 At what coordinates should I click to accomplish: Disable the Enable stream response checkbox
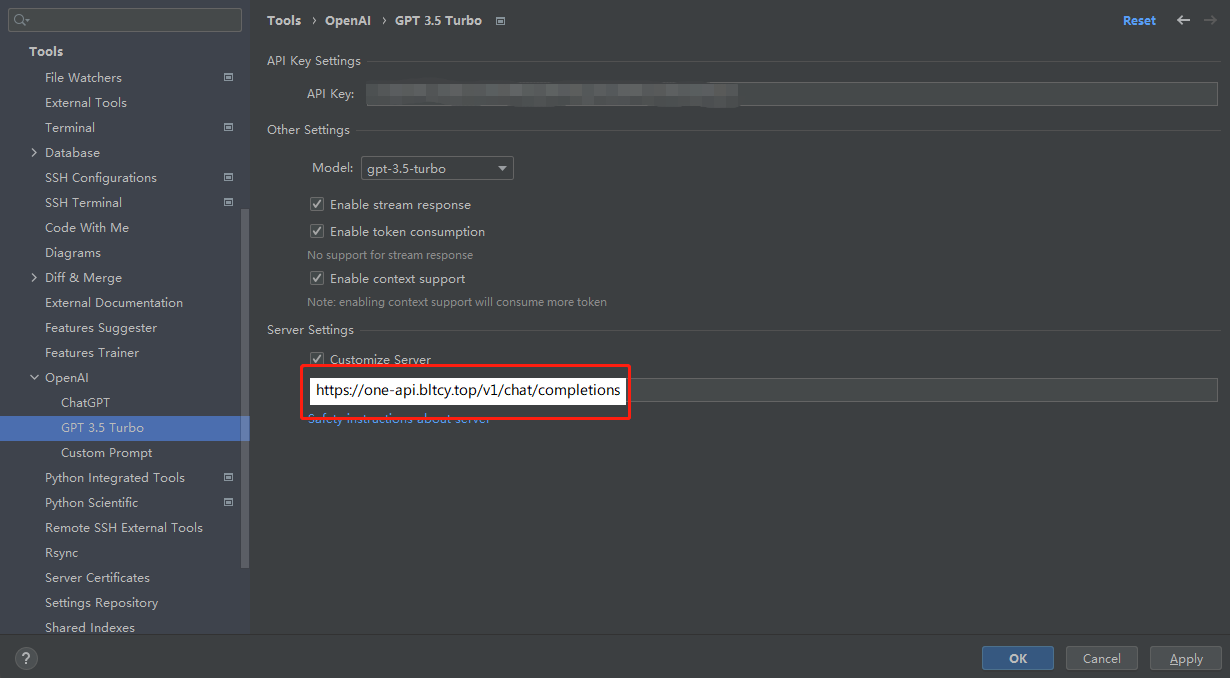click(317, 204)
